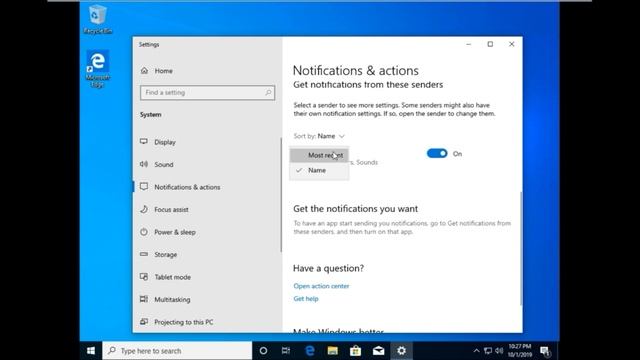This screenshot has width=640, height=360.
Task: Open the Focus assist settings
Action: (x=164, y=209)
